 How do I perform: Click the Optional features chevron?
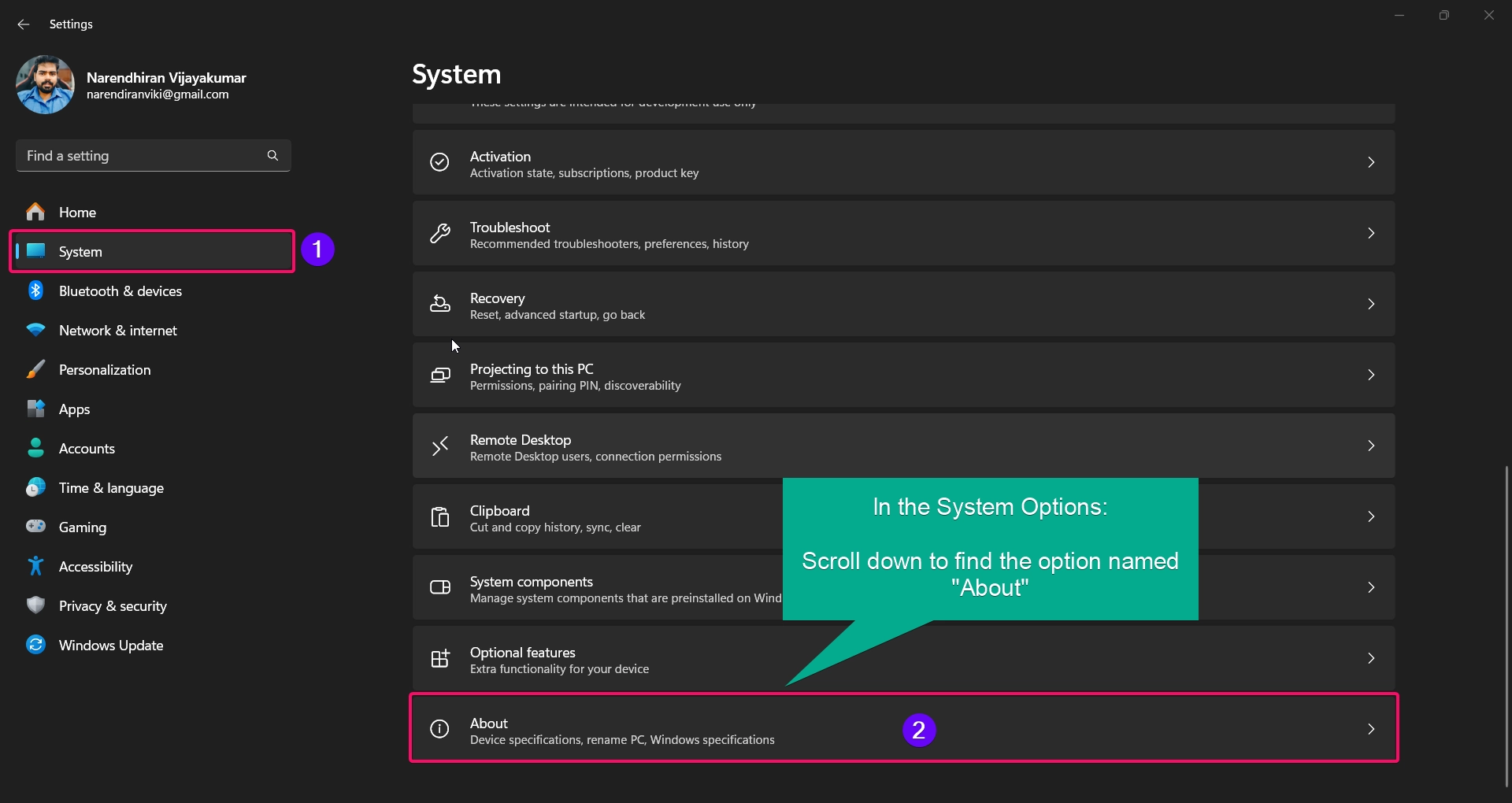[1371, 658]
